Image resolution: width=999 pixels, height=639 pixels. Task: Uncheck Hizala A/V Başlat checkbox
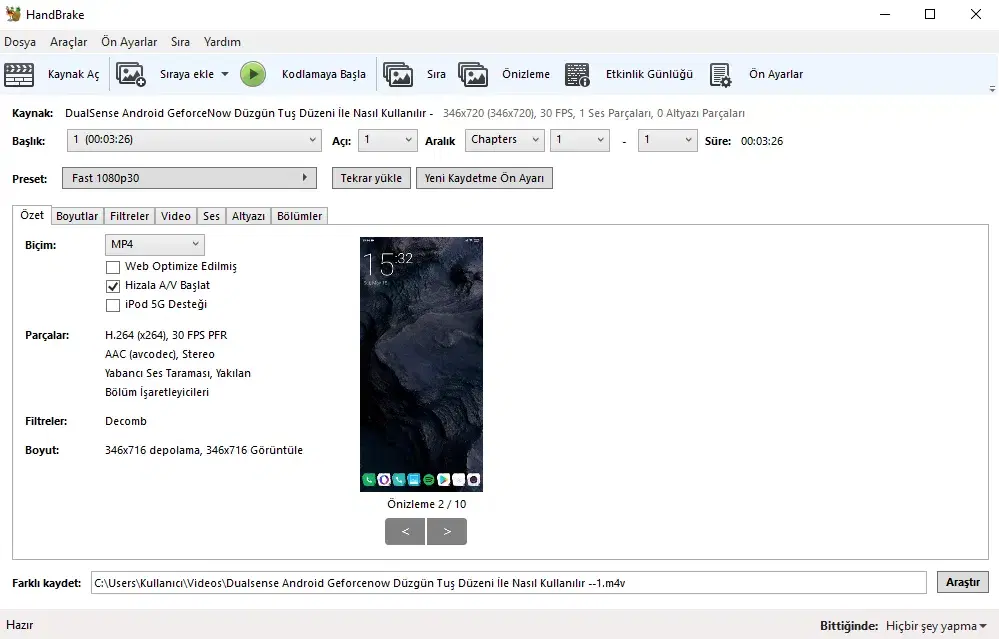[x=113, y=286]
